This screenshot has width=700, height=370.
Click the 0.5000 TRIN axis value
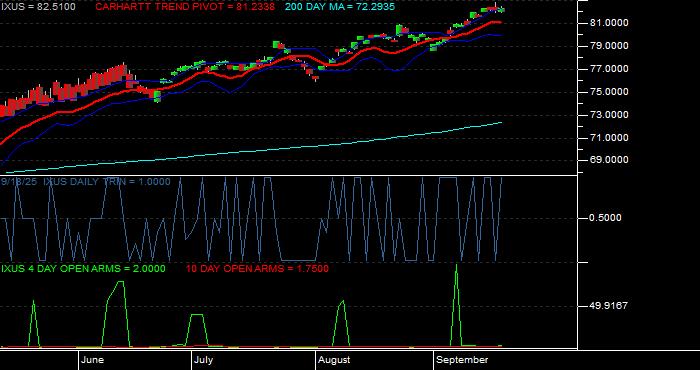(x=605, y=218)
